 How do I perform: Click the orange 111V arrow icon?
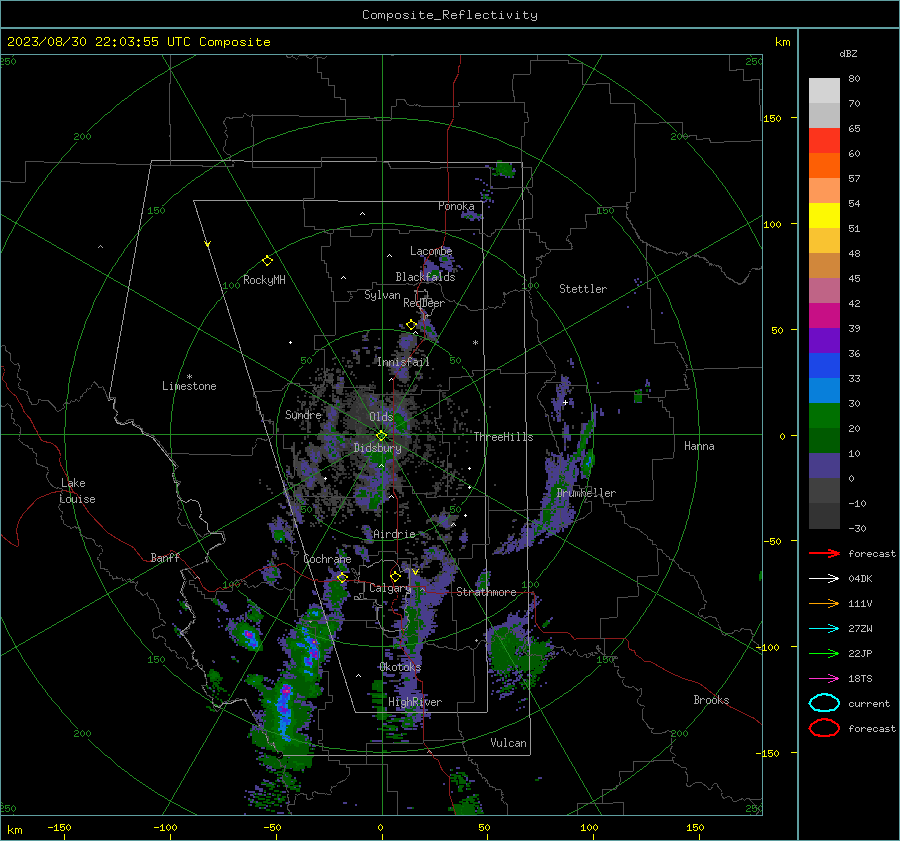pos(824,603)
